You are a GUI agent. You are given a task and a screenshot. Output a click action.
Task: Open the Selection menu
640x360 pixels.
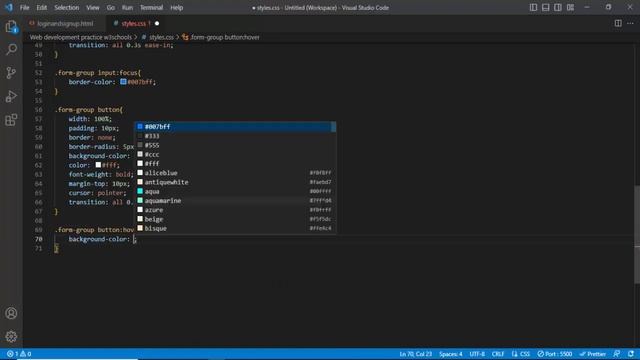point(67,8)
